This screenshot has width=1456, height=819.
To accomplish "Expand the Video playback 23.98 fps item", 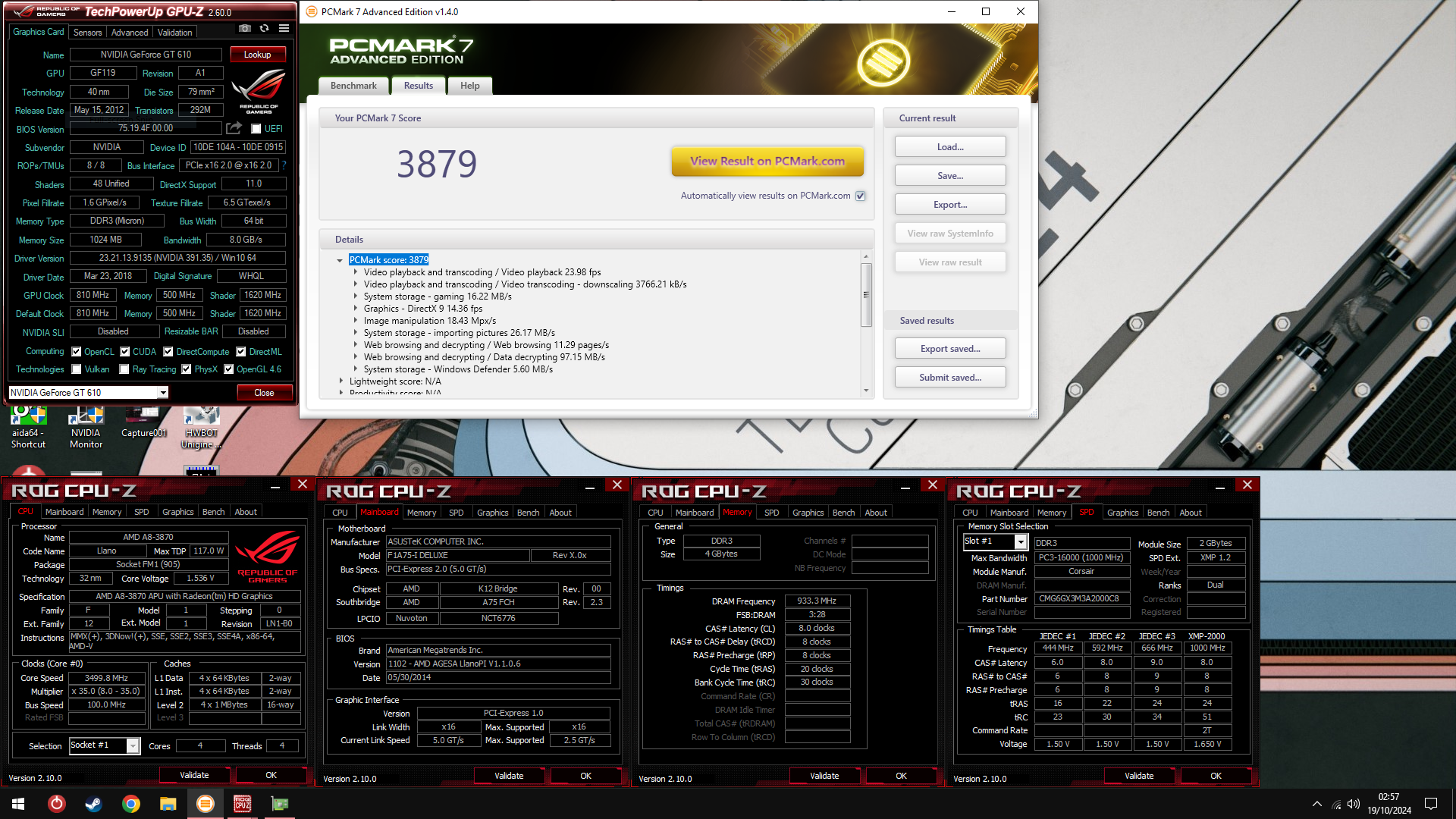I will pos(356,272).
